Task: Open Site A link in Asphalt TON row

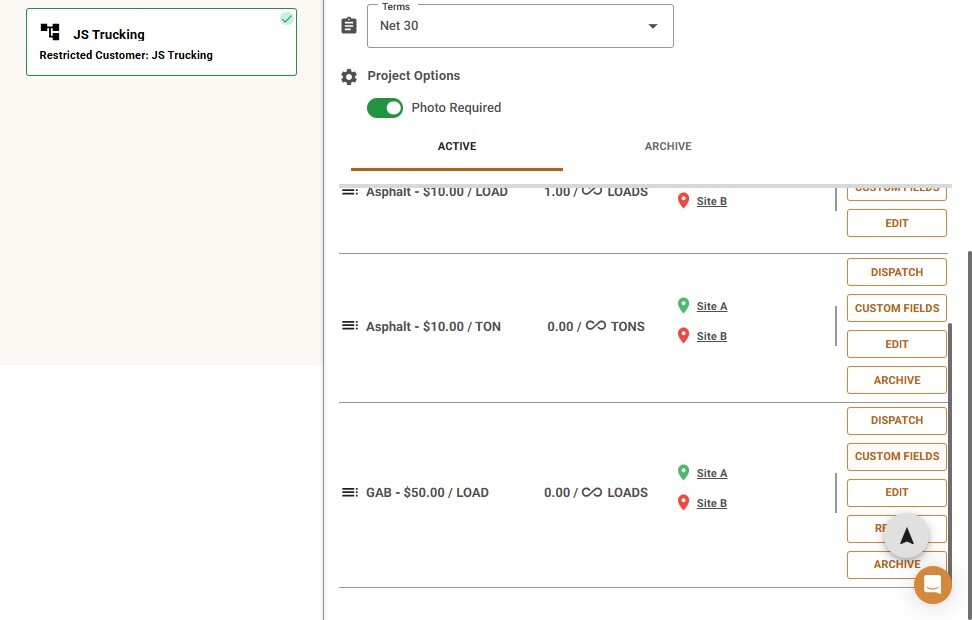Action: coord(712,306)
